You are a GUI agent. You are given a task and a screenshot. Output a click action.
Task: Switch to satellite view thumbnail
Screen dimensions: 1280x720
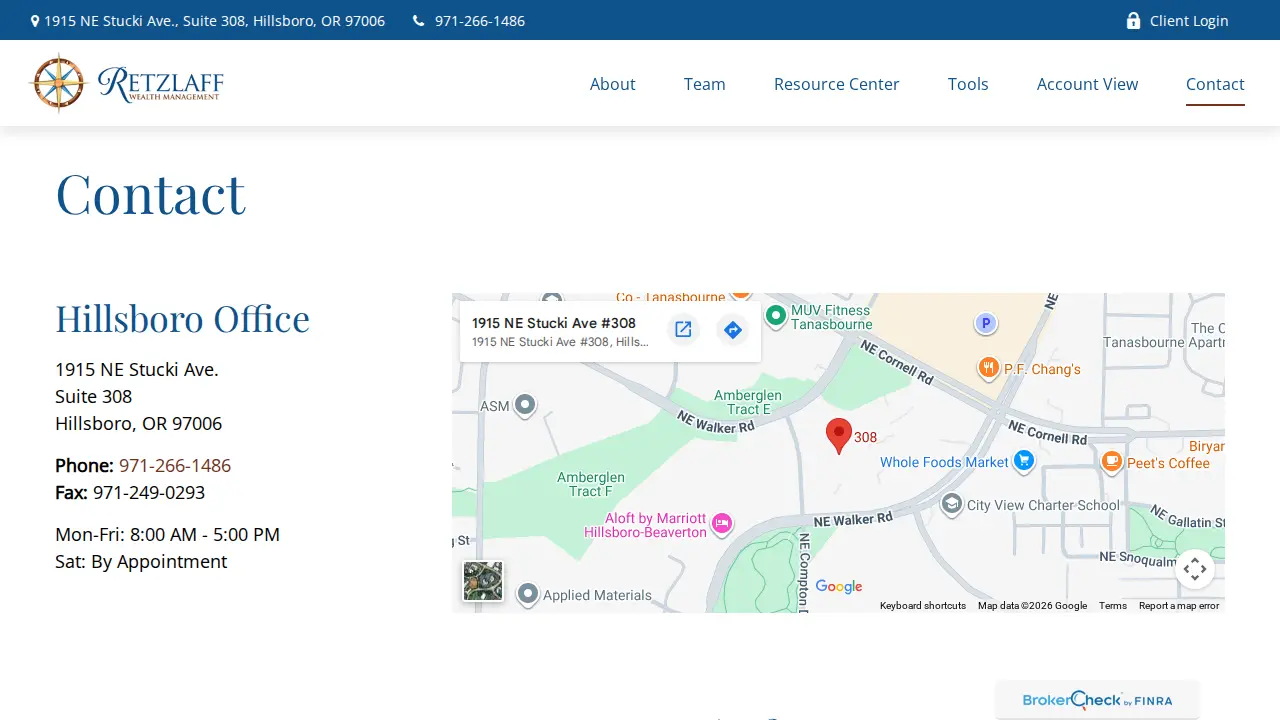point(483,581)
